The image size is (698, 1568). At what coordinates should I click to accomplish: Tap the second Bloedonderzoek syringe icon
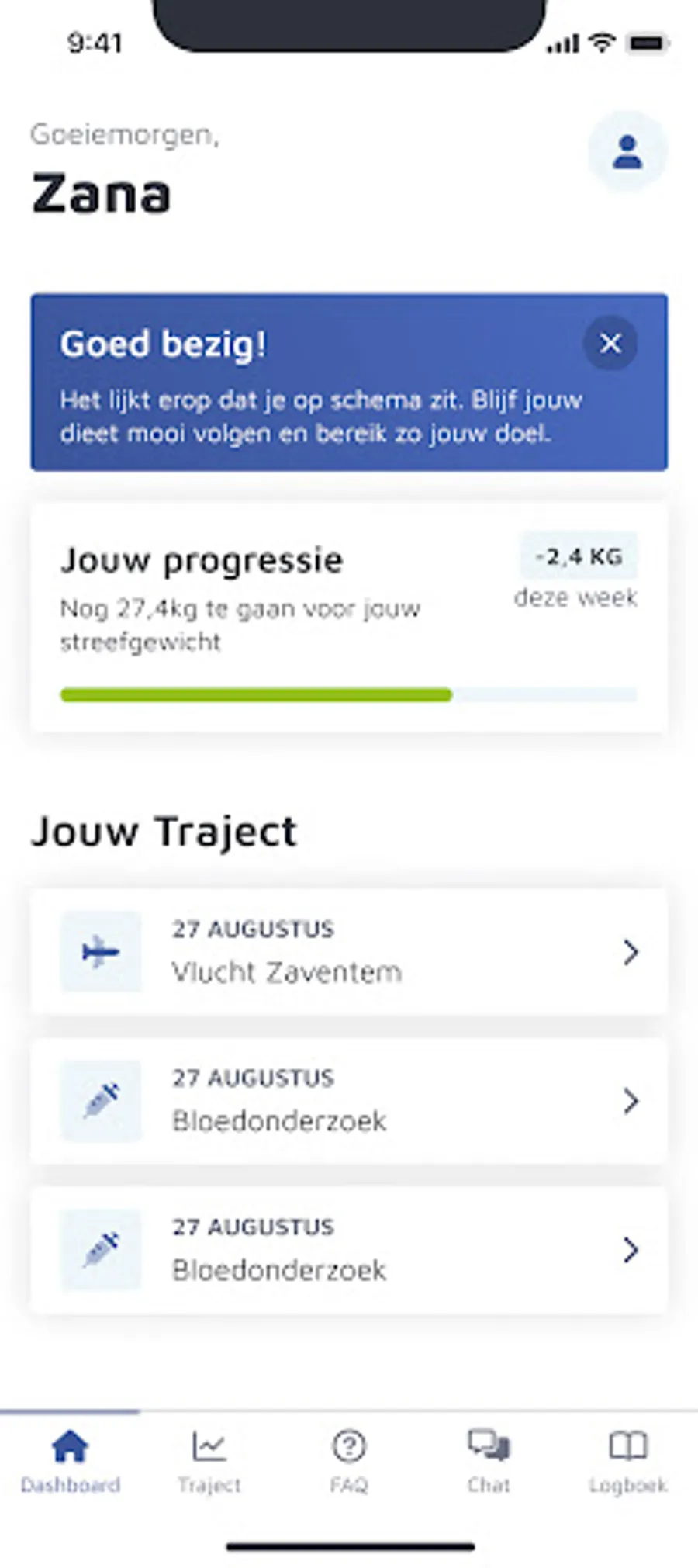click(x=102, y=1249)
